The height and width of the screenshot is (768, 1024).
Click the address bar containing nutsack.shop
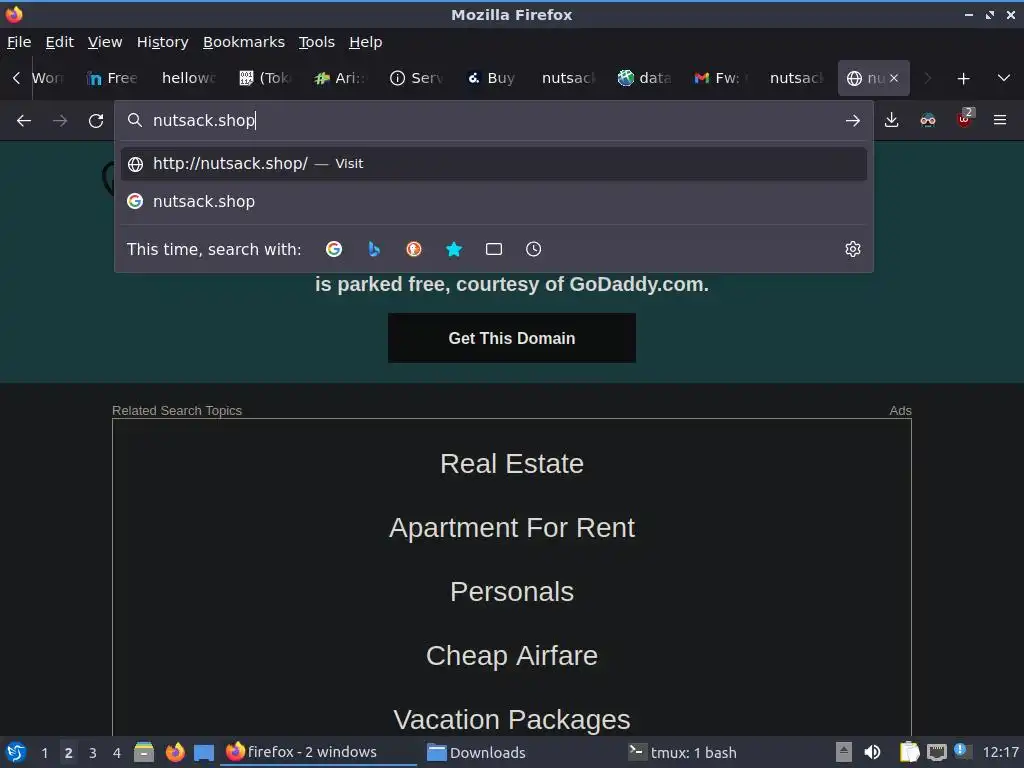493,120
